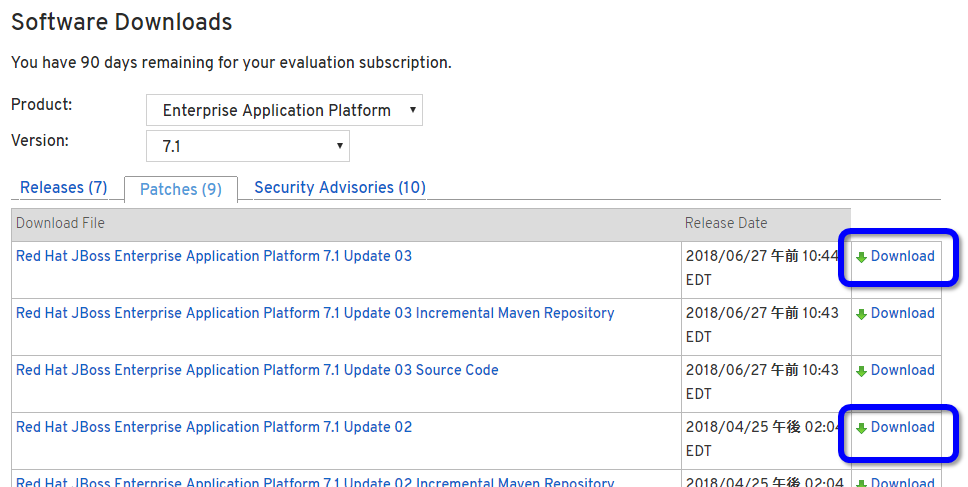Open the 7.1 Update 03 patch link

214,256
